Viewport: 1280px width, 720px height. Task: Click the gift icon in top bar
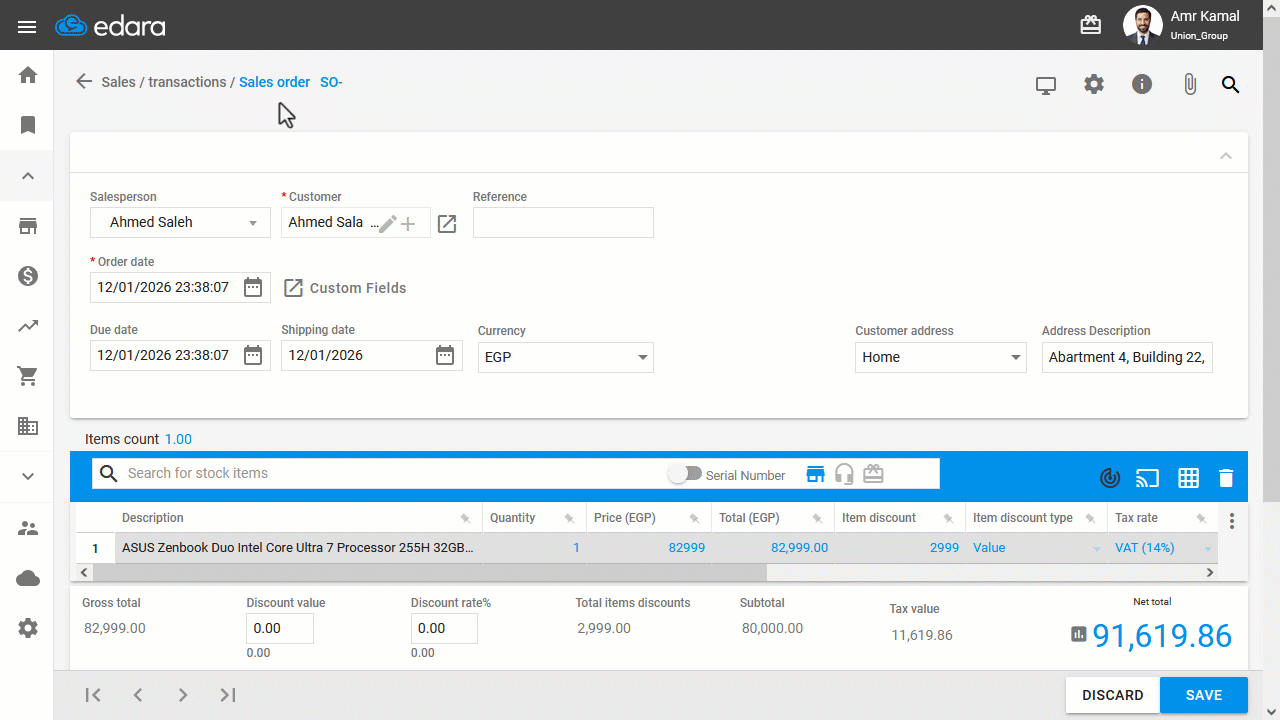pyautogui.click(x=1091, y=25)
